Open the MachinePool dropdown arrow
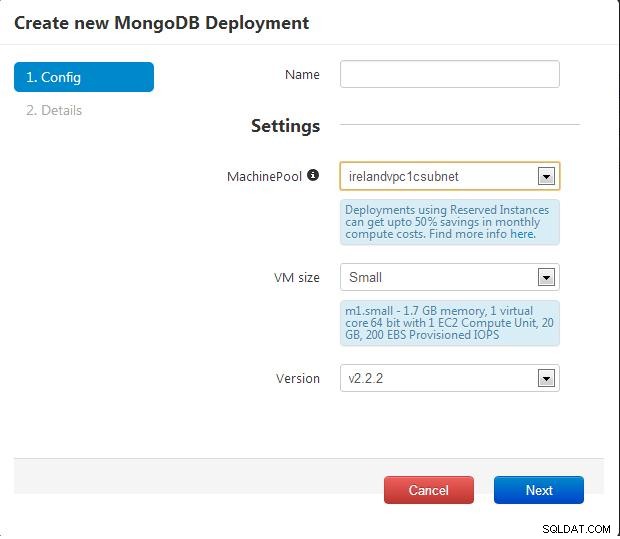The width and height of the screenshot is (620, 539). click(546, 176)
